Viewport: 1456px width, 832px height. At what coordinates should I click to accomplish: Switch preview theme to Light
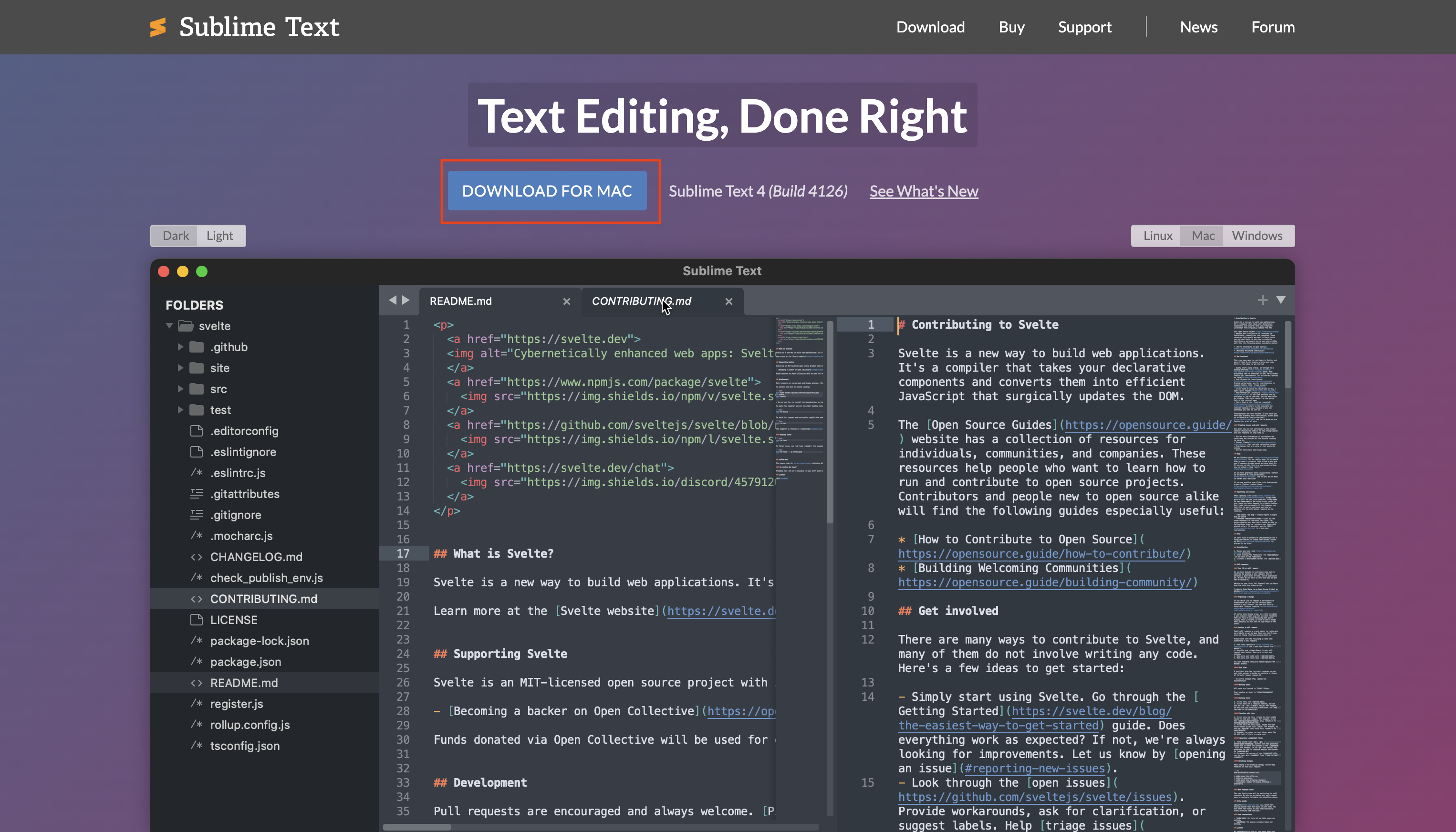(220, 235)
